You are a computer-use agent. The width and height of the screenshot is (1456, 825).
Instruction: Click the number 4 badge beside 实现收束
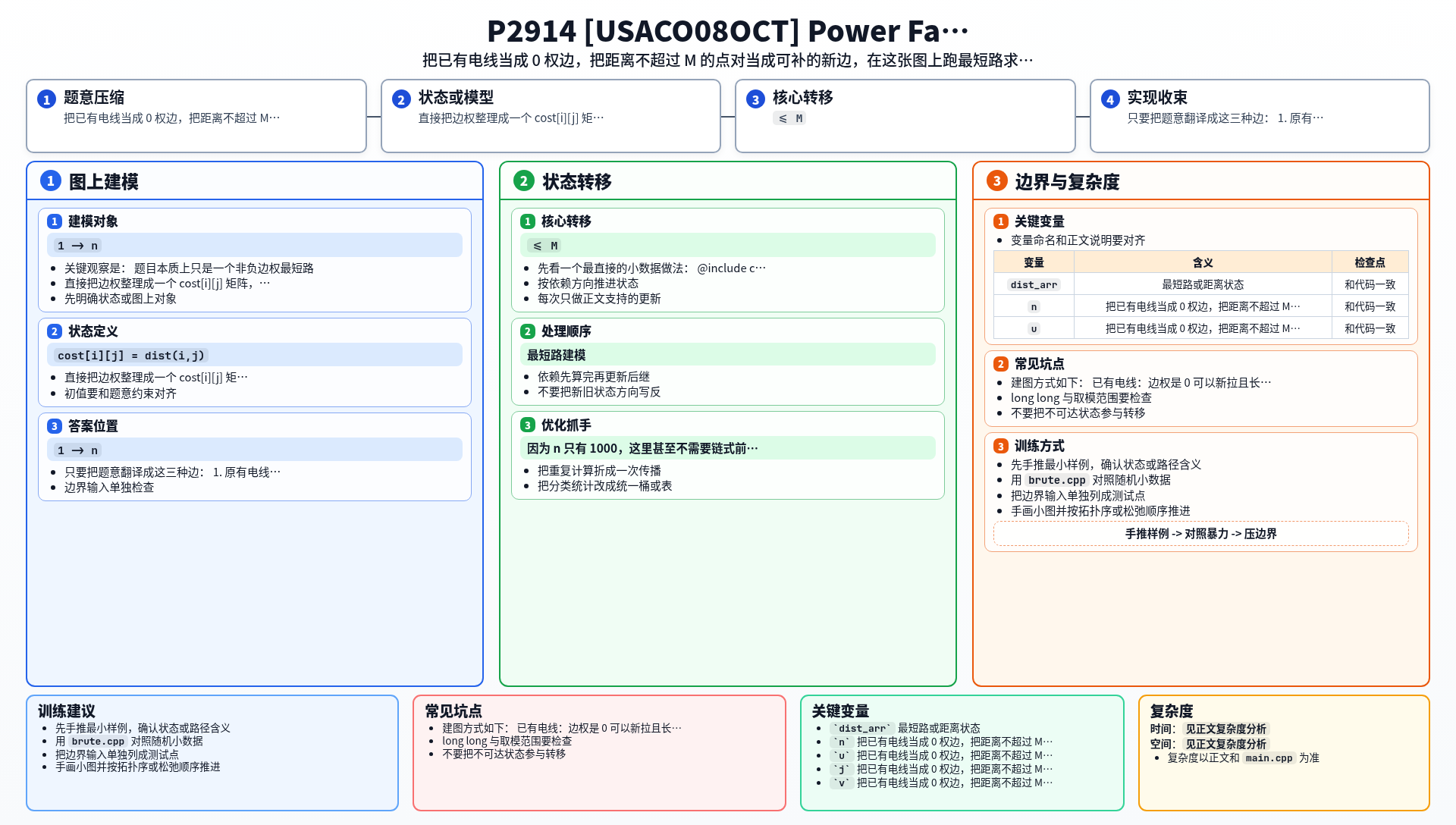coord(1110,99)
